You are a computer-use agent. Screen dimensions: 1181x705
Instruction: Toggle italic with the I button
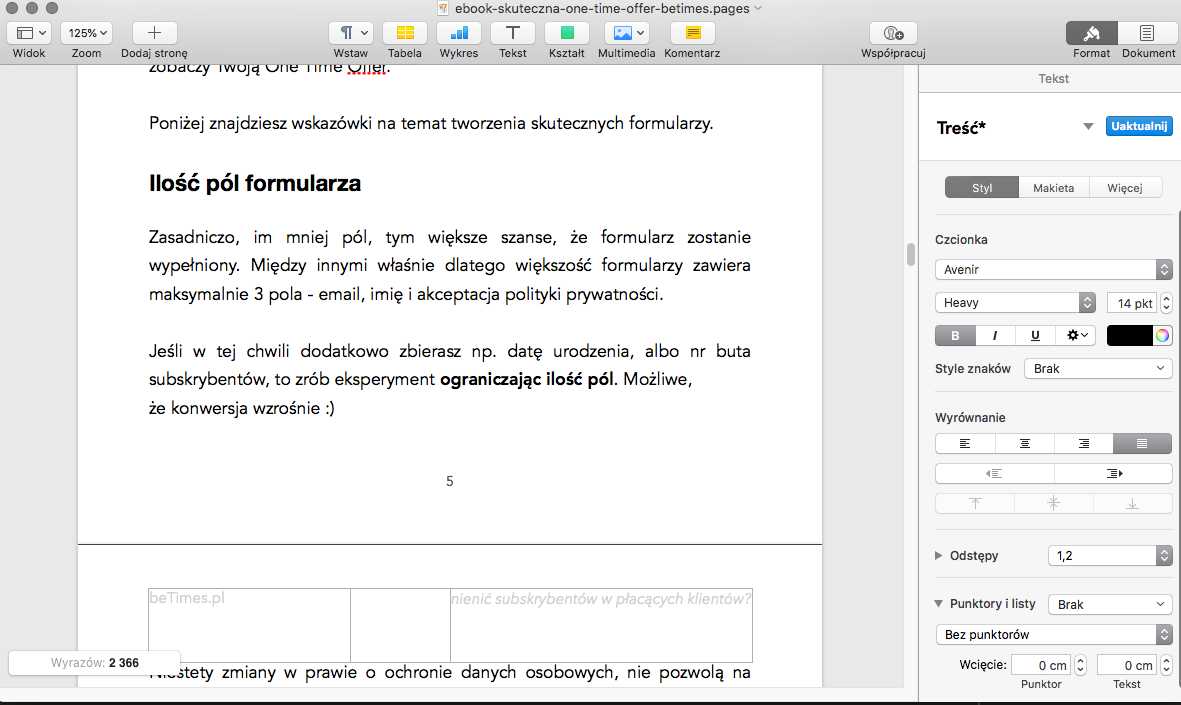pyautogui.click(x=995, y=335)
